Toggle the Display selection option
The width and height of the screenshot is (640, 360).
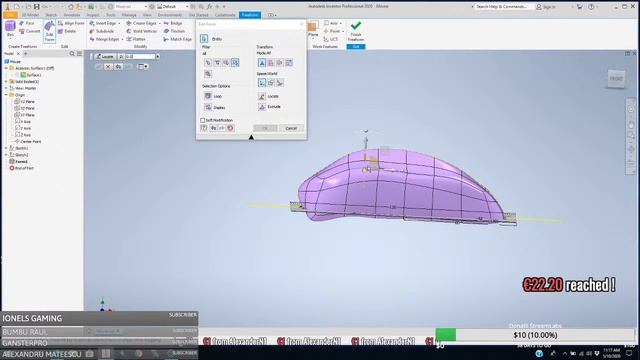click(215, 107)
